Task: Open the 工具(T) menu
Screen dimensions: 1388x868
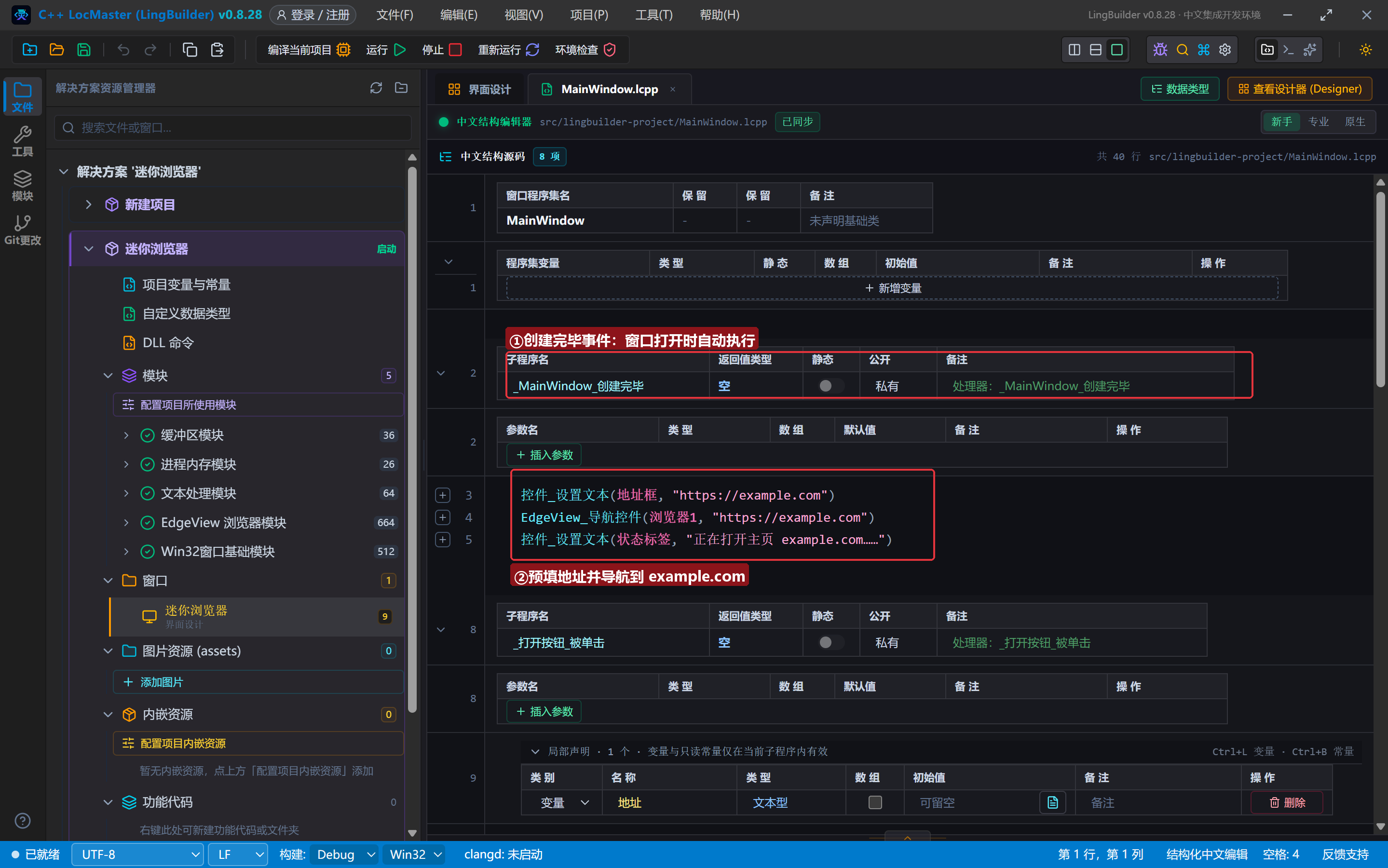Action: (x=653, y=15)
